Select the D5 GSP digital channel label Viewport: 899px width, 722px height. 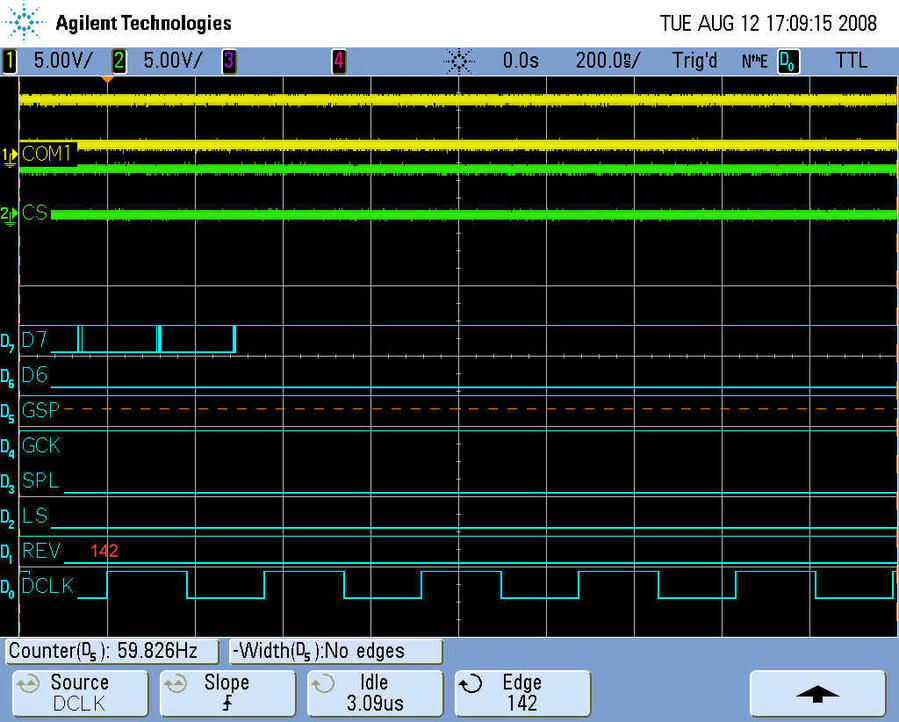(40, 410)
